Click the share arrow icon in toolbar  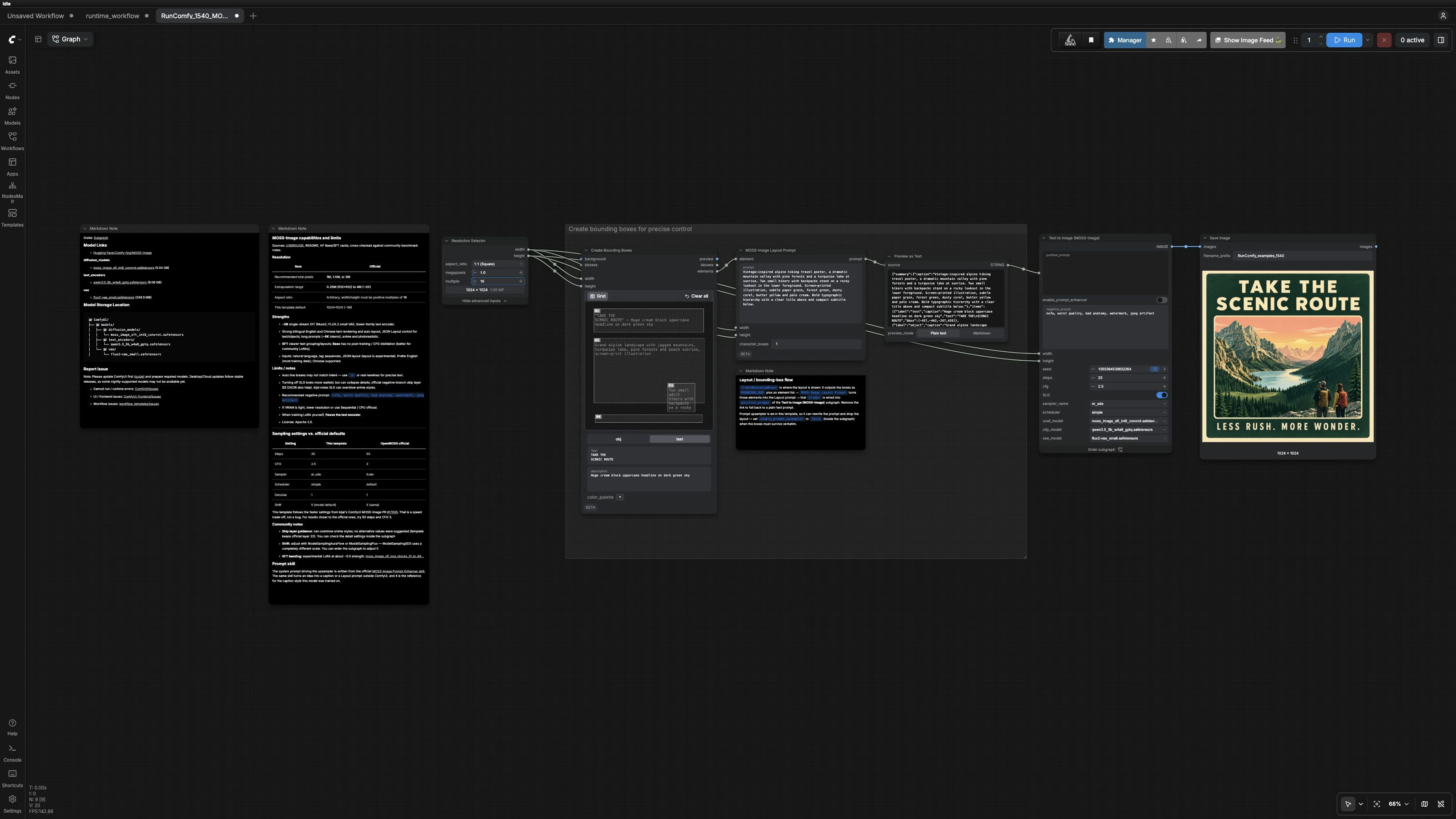pos(1199,40)
